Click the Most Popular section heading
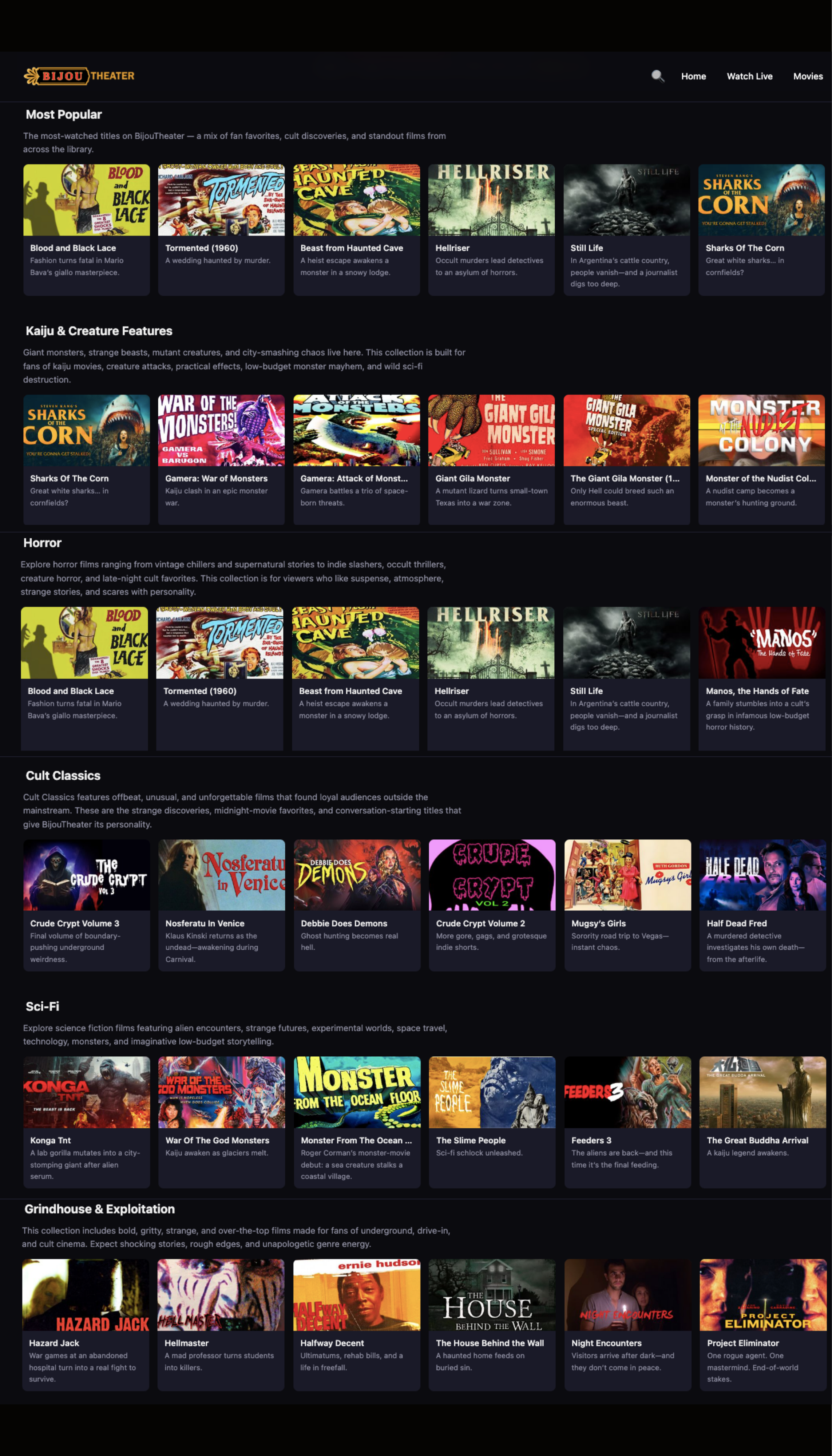832x1456 pixels. (63, 114)
